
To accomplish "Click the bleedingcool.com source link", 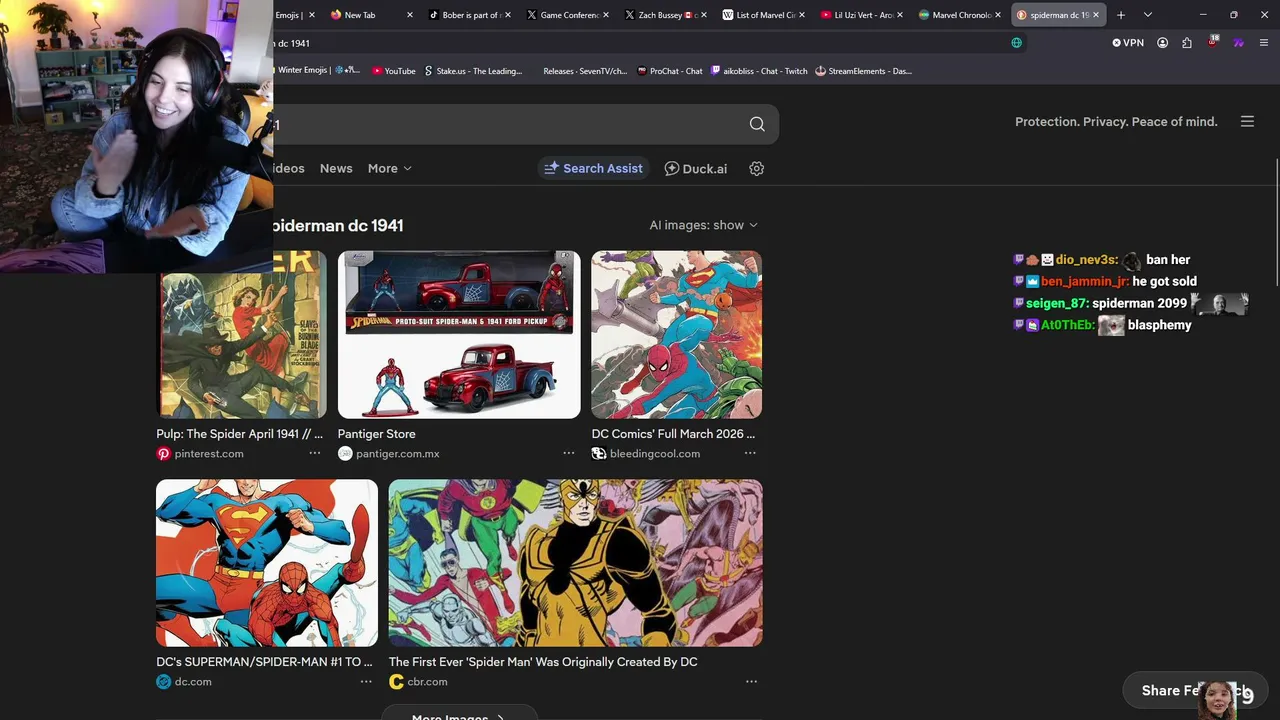I will 655,454.
